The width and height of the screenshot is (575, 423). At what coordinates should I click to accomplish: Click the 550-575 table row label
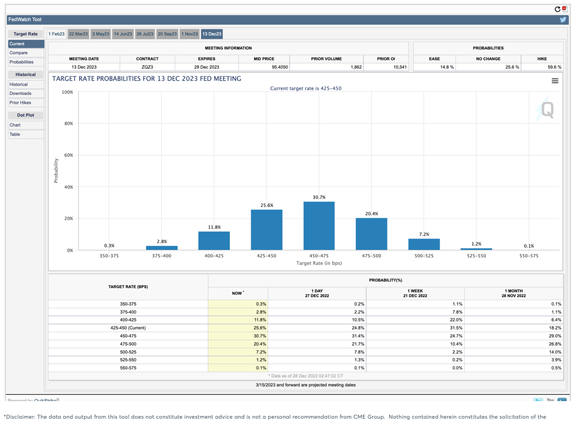pyautogui.click(x=128, y=368)
